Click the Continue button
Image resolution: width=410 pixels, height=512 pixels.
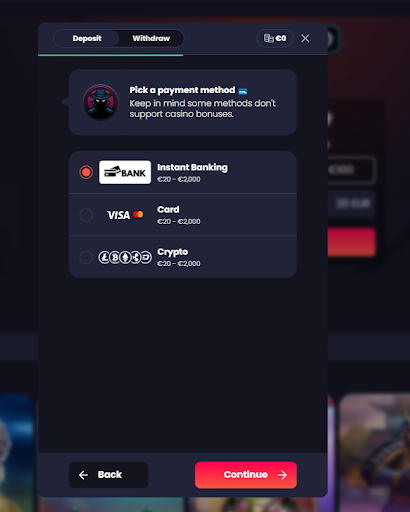pos(246,475)
